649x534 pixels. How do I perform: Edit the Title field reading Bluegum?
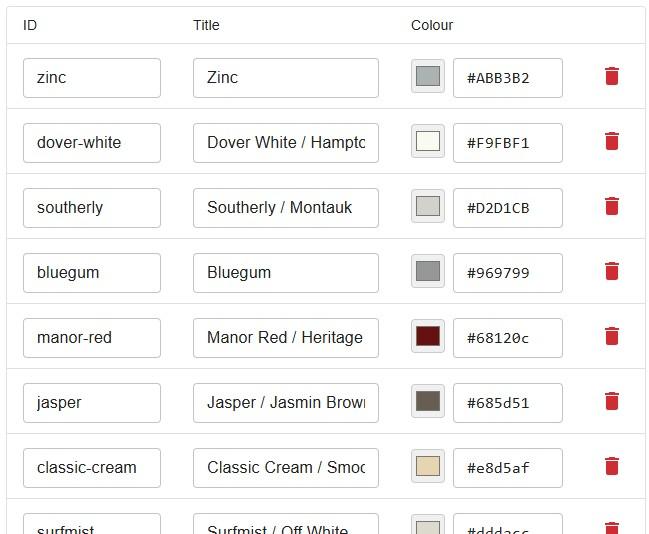click(x=286, y=273)
